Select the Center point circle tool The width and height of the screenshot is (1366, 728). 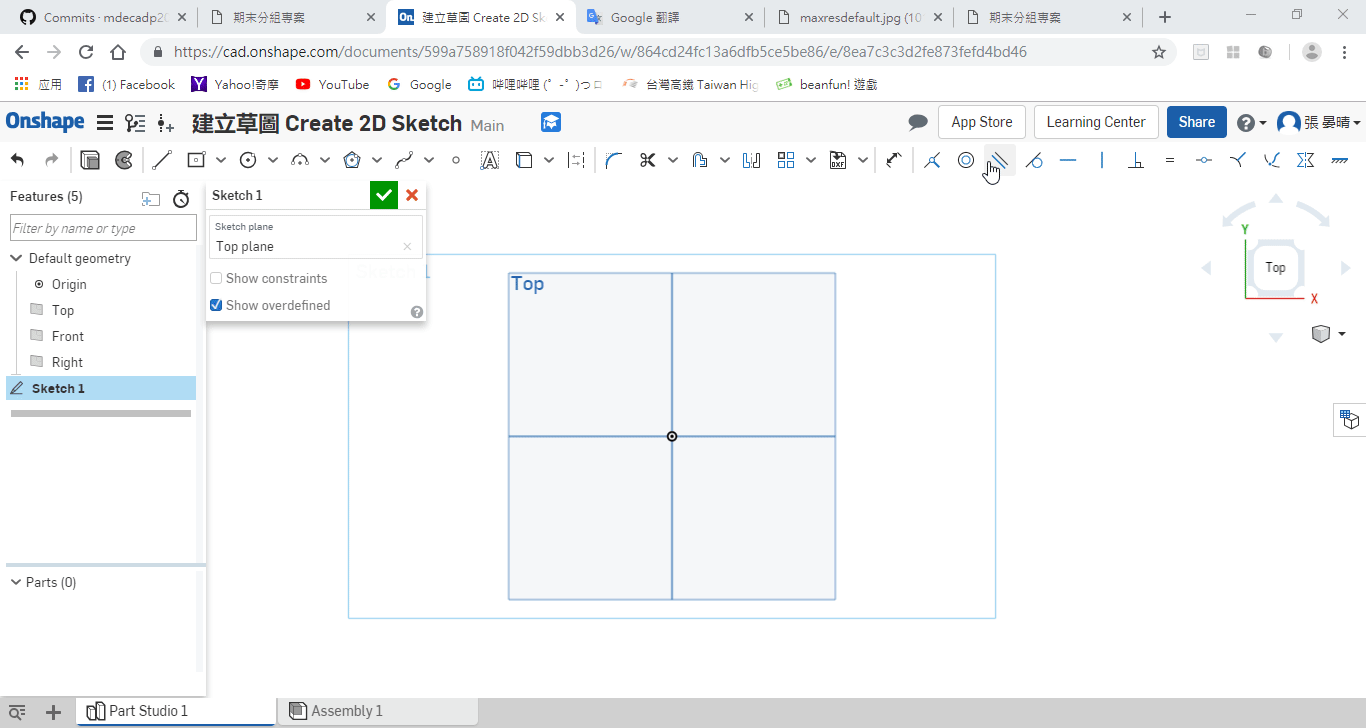click(x=248, y=160)
